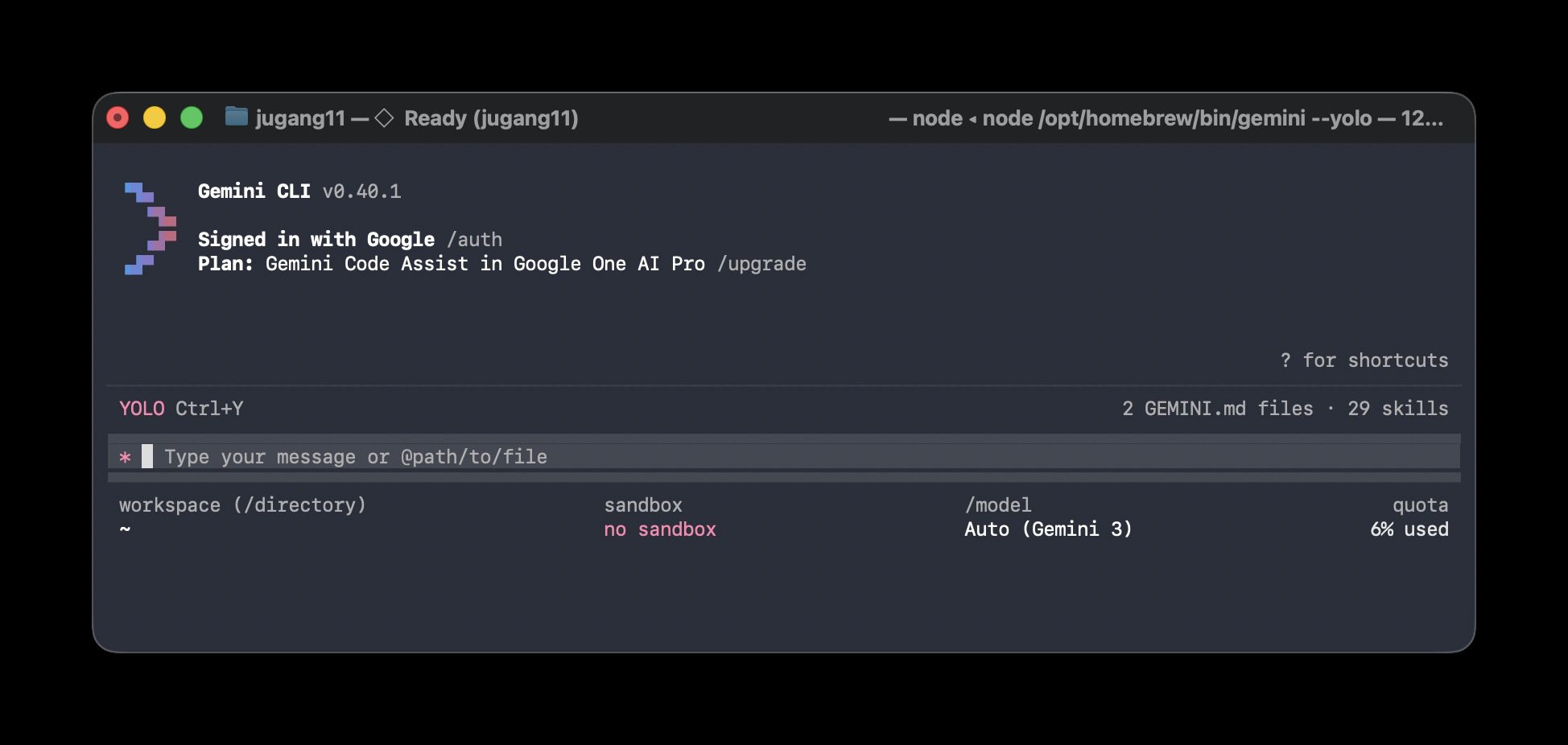Close the terminal window with red button

click(x=118, y=118)
